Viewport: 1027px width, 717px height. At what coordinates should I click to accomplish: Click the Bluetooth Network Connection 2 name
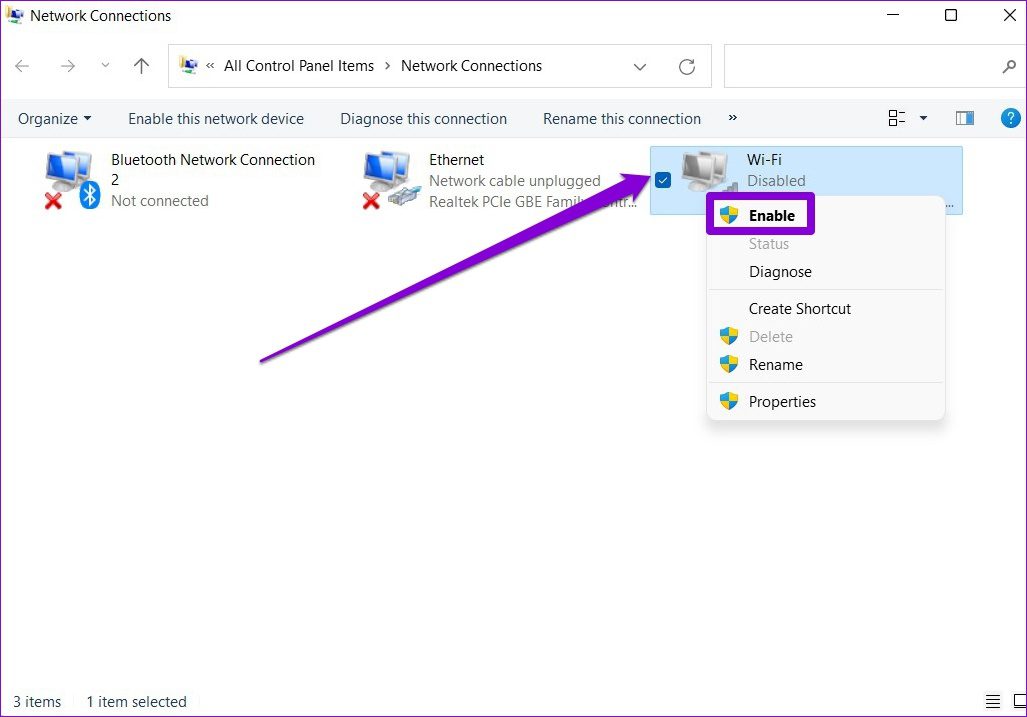(x=213, y=169)
